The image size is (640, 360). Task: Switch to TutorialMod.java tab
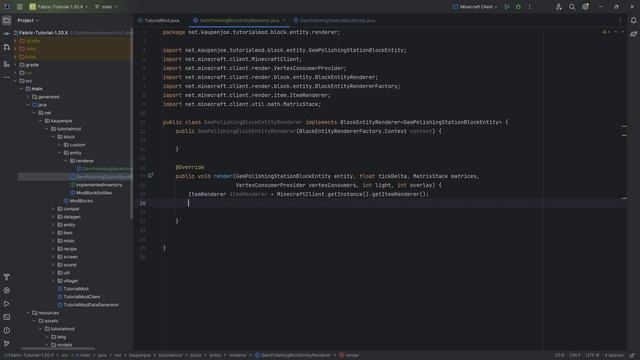pyautogui.click(x=159, y=20)
